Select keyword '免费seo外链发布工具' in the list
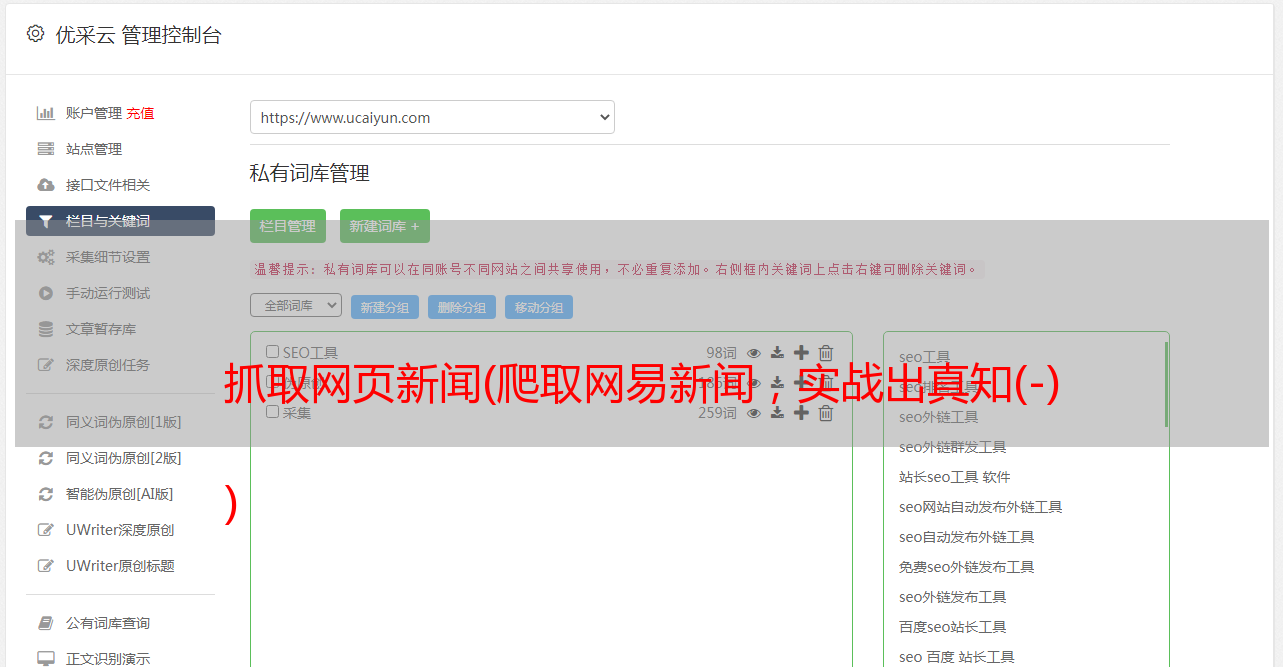1283x667 pixels. click(967, 567)
